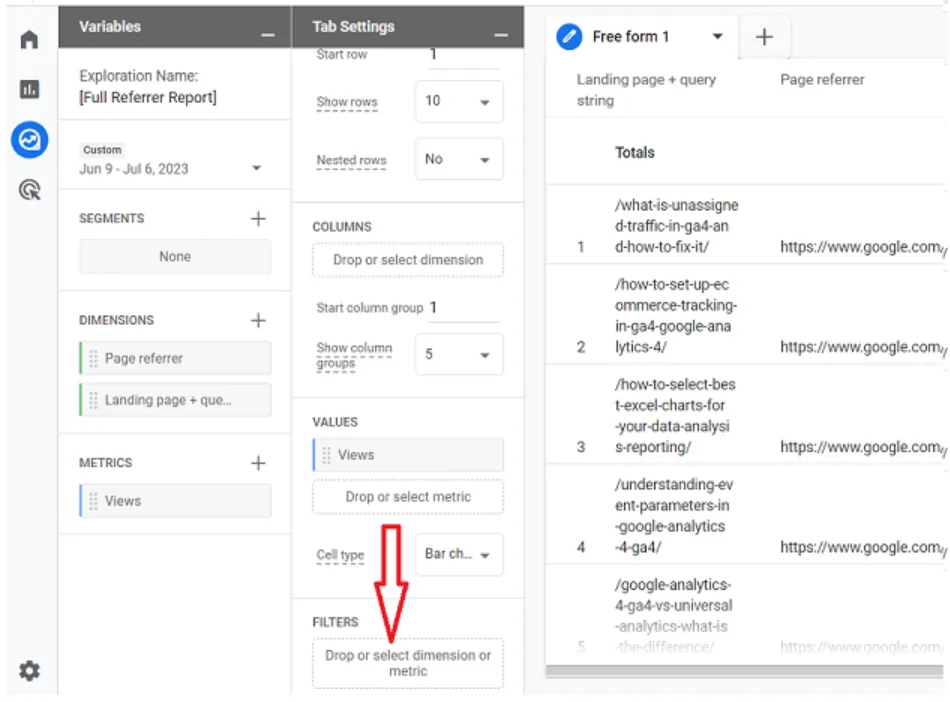
Task: Open the custom date range picker
Action: 171,168
